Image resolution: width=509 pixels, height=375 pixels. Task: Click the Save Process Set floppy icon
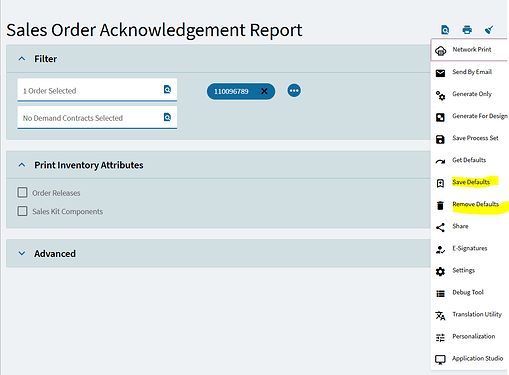point(440,139)
